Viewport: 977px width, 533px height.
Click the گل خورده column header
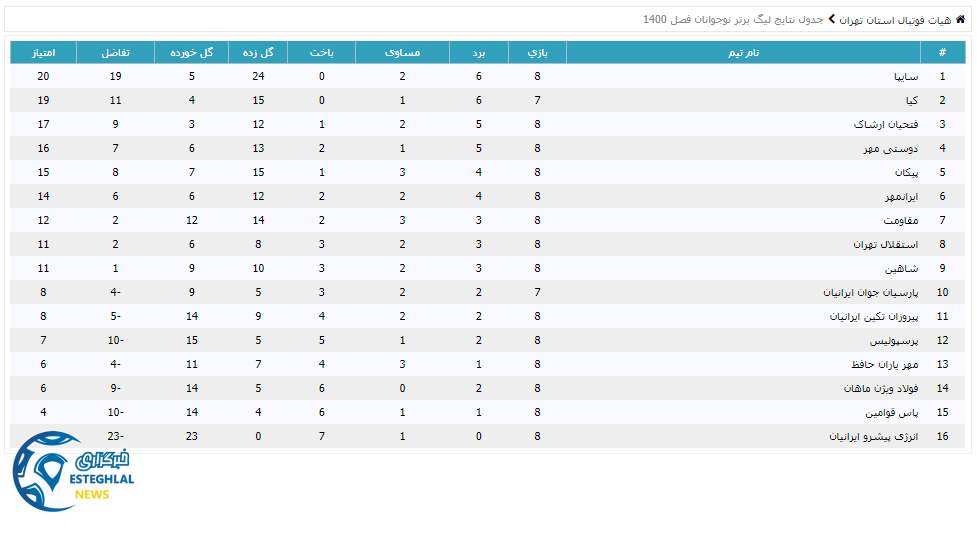pos(191,52)
